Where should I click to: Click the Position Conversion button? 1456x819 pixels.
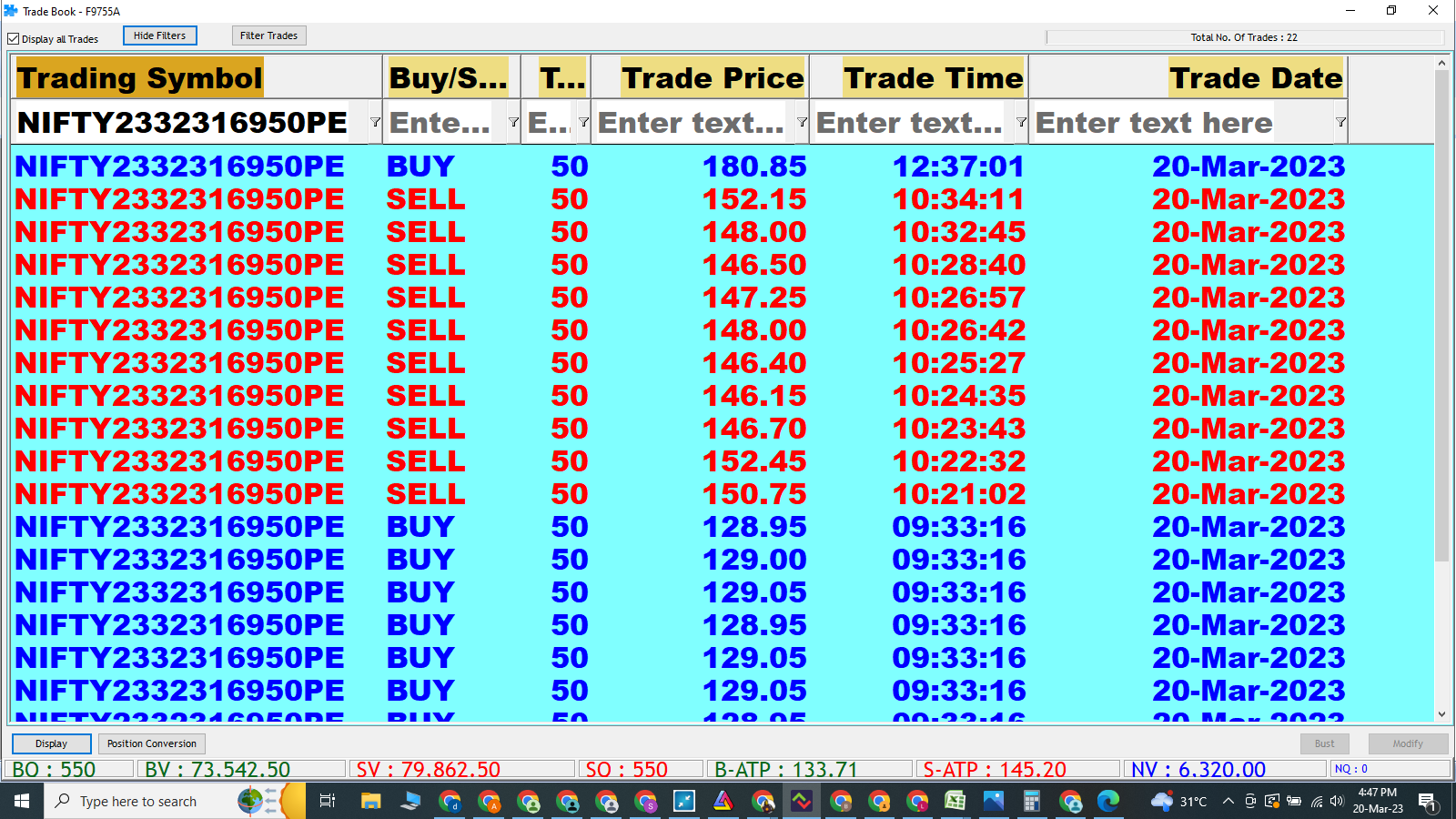click(x=151, y=743)
